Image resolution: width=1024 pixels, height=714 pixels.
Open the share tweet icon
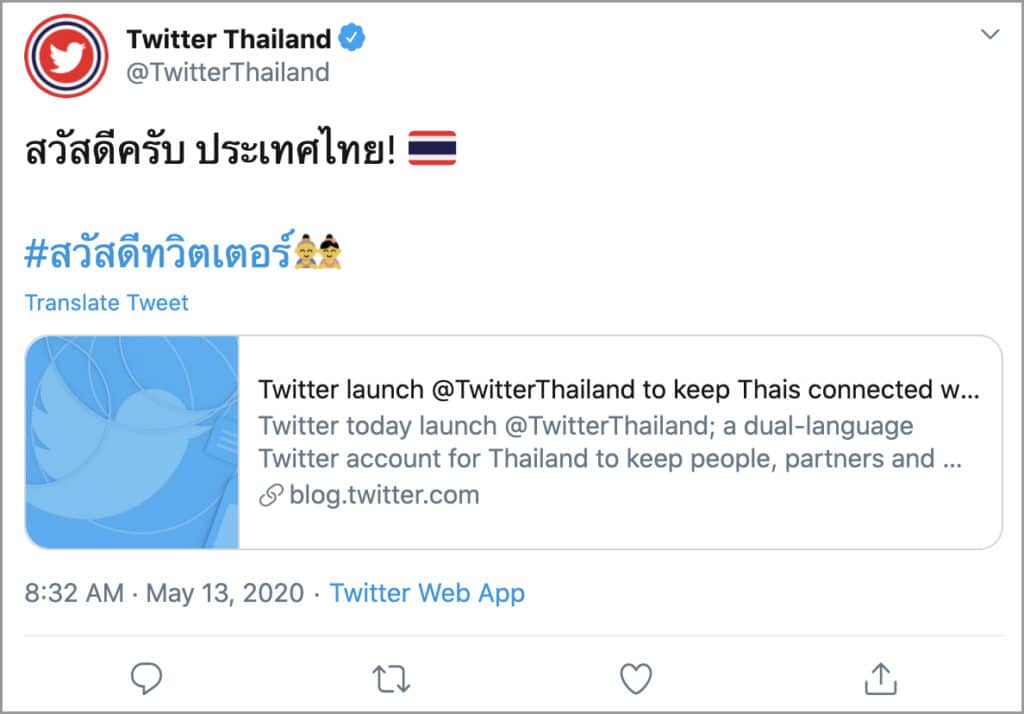point(880,679)
